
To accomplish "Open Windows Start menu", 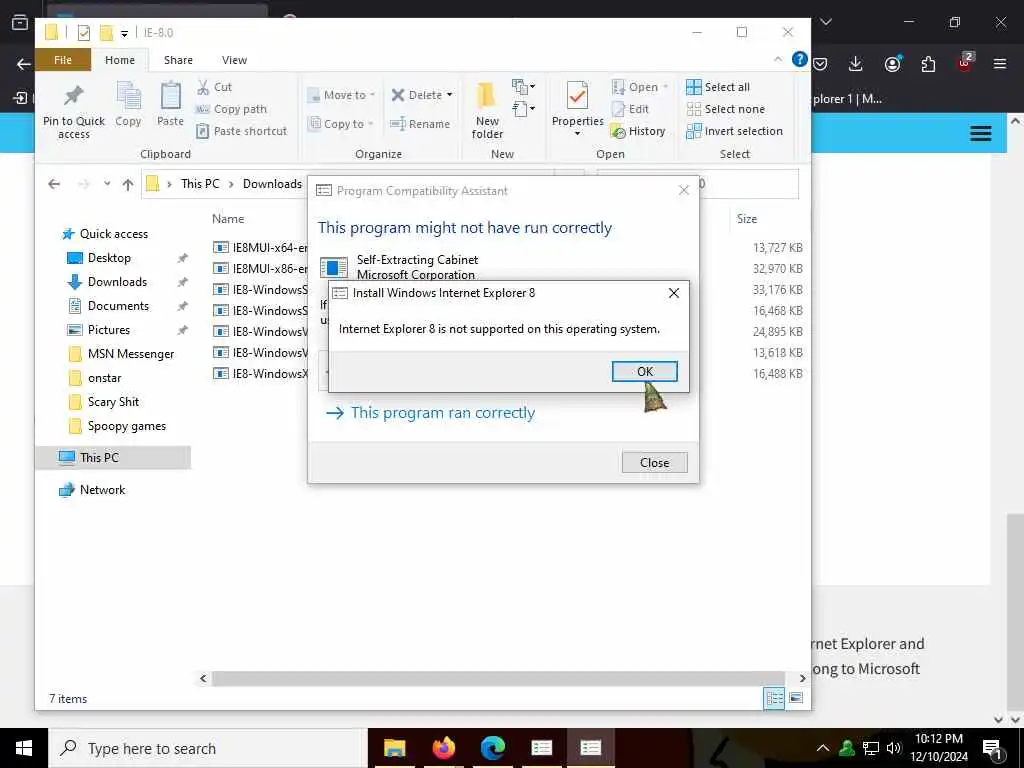I will pos(24,748).
